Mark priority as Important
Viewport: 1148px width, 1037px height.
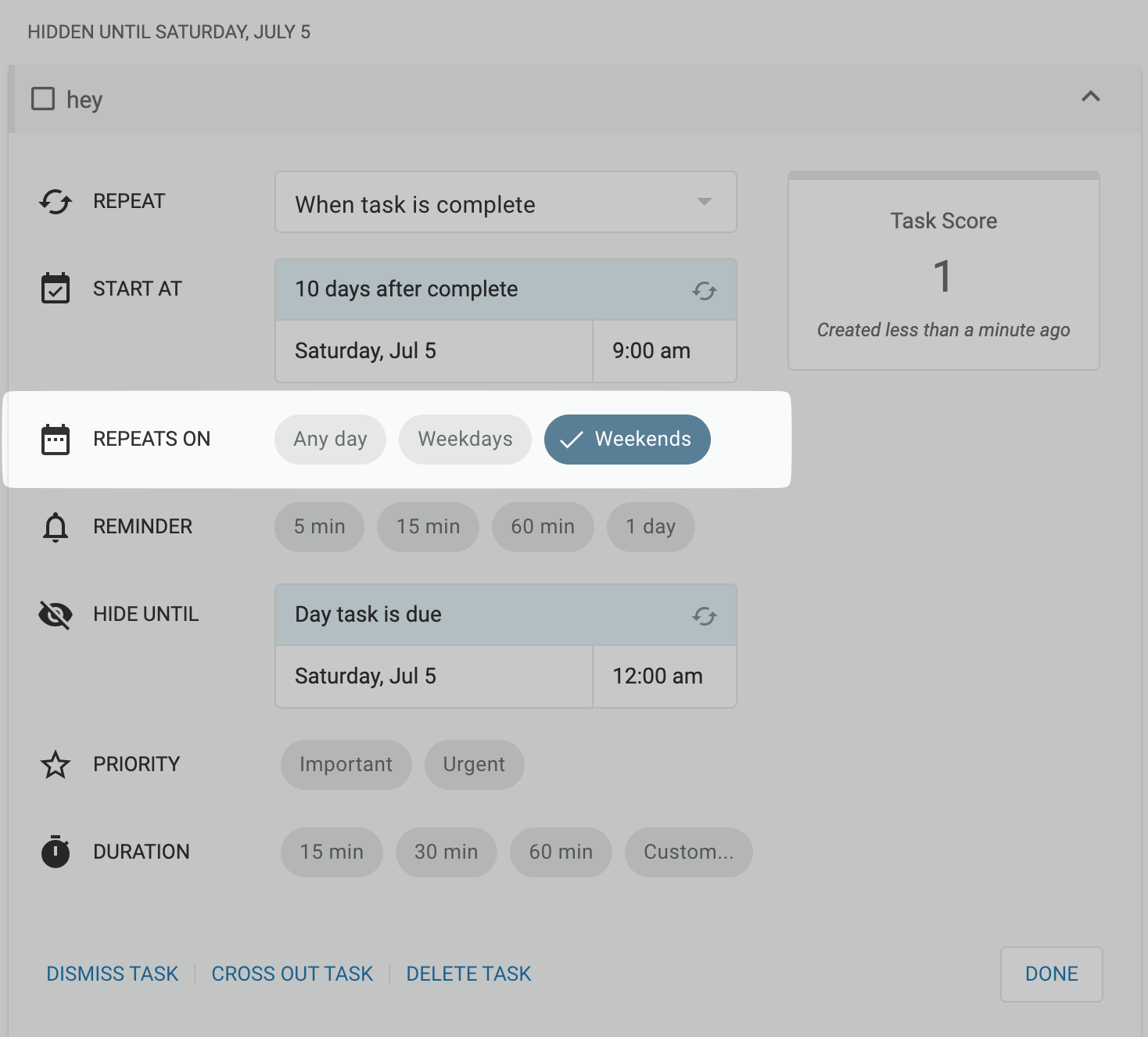tap(346, 765)
